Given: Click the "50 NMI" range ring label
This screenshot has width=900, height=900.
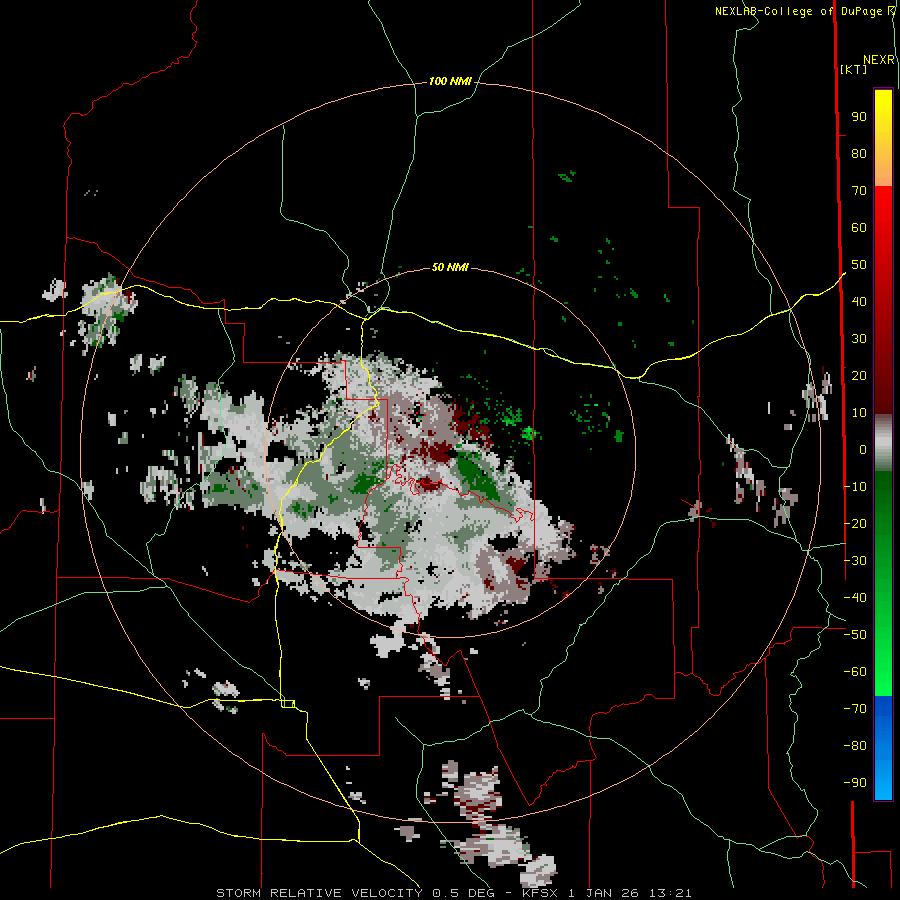Looking at the screenshot, I should coord(450,267).
